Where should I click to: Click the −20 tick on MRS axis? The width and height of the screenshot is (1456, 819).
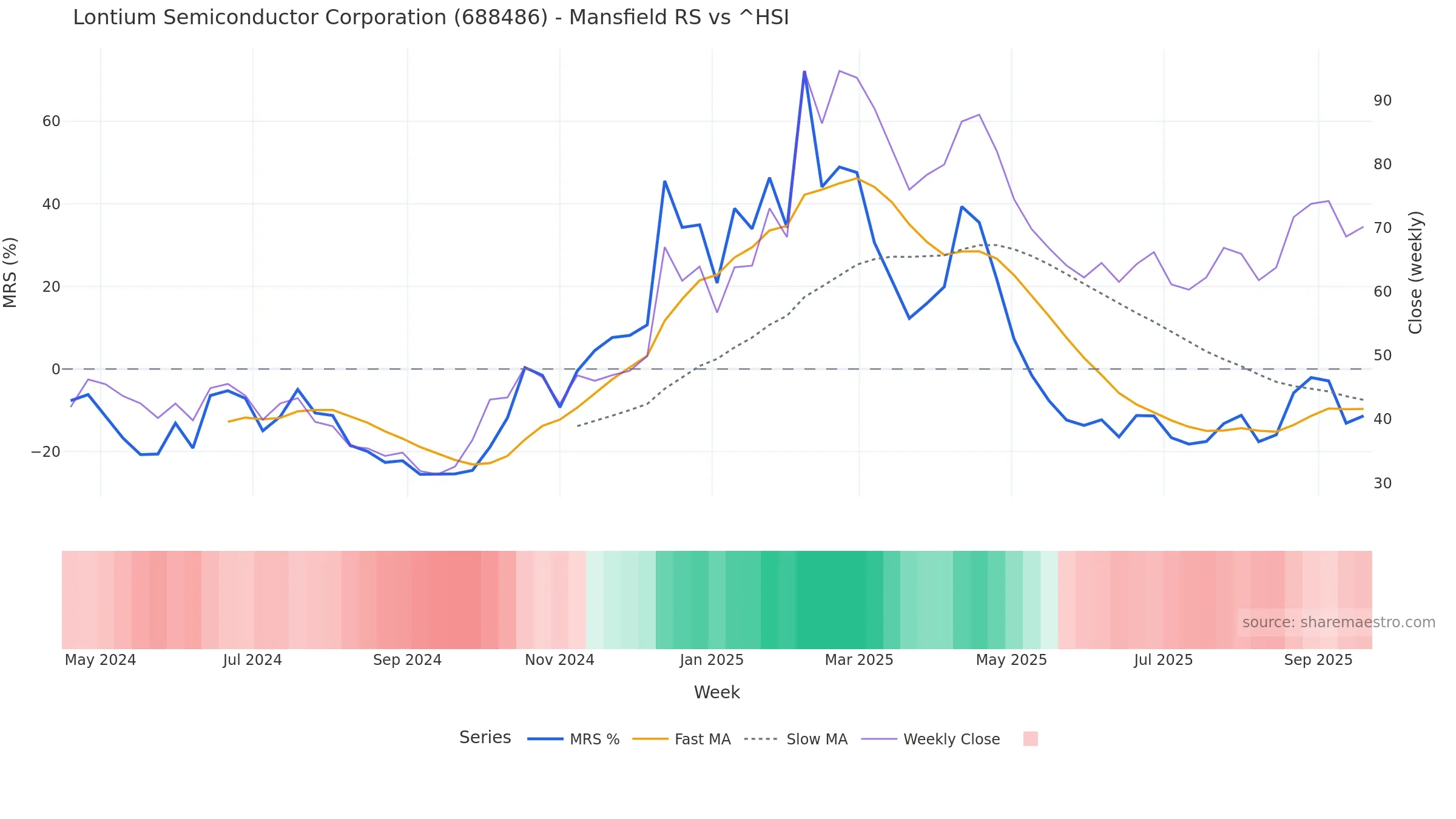(x=46, y=452)
